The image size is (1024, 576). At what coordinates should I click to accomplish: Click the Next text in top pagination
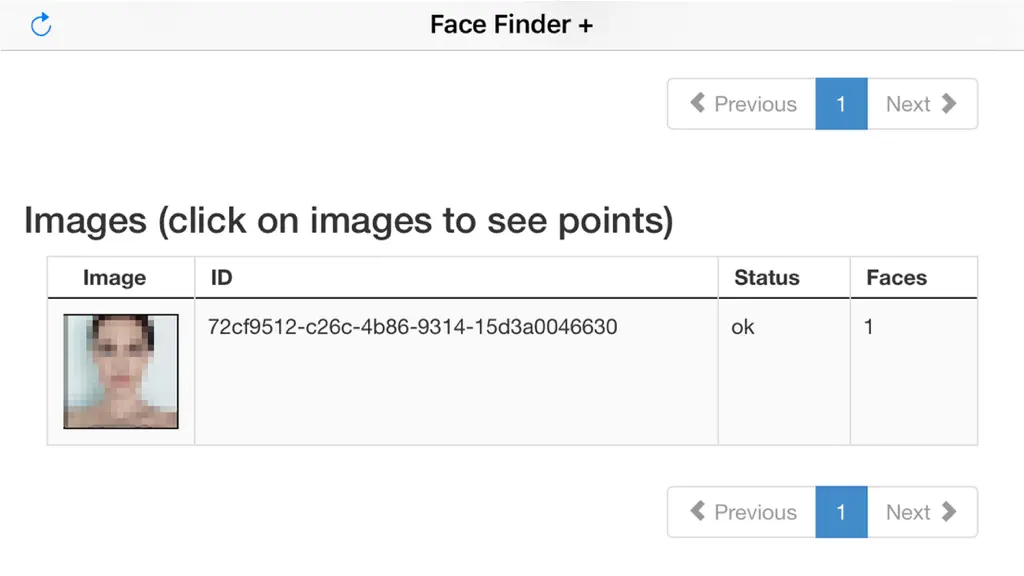(x=908, y=104)
